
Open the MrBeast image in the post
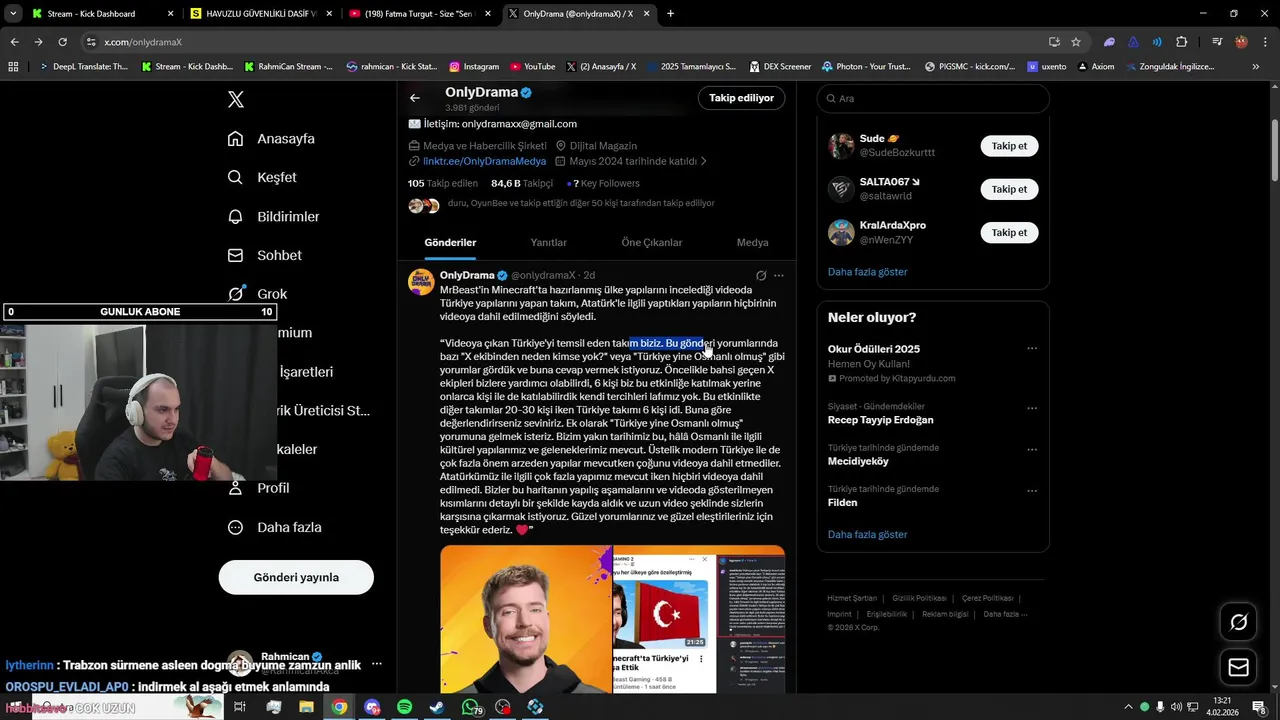point(526,619)
